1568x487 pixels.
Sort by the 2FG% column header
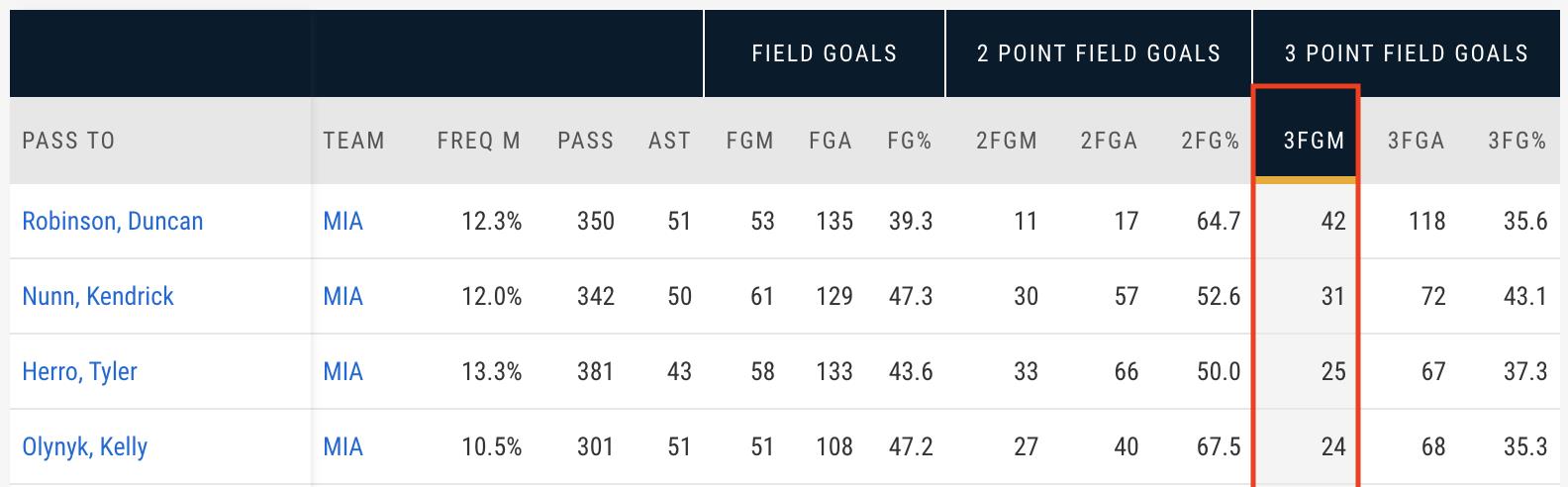click(1210, 141)
